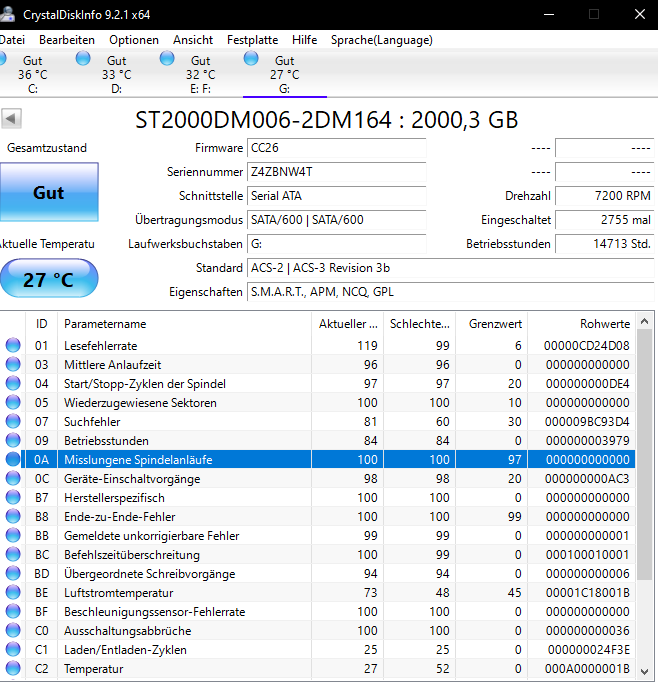Click status orb of Luftstromtemperatur row
Viewport: 658px width, 689px height.
(13, 592)
